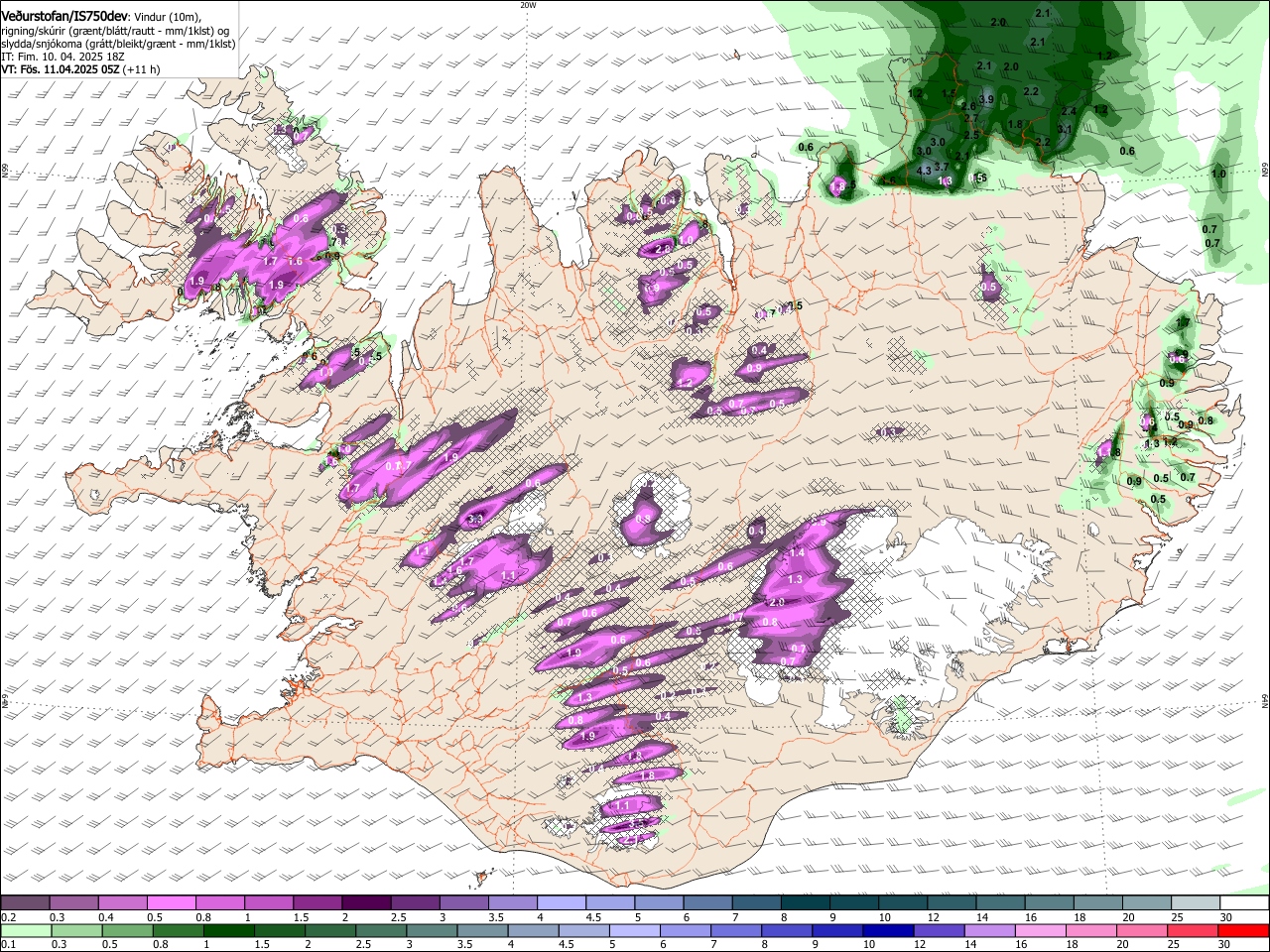1270x952 pixels.
Task: Click the '(+11 h)' forecast offset text
Action: [142, 69]
